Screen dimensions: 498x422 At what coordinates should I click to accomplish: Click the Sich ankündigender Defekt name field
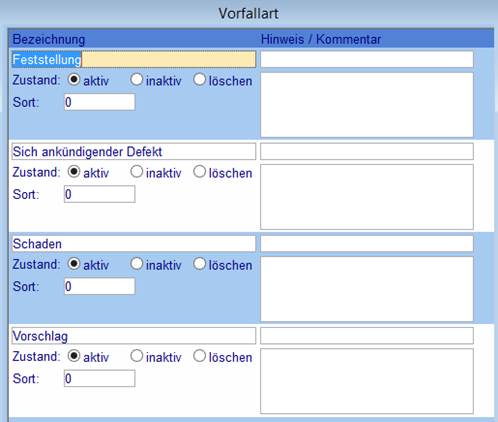tap(134, 152)
